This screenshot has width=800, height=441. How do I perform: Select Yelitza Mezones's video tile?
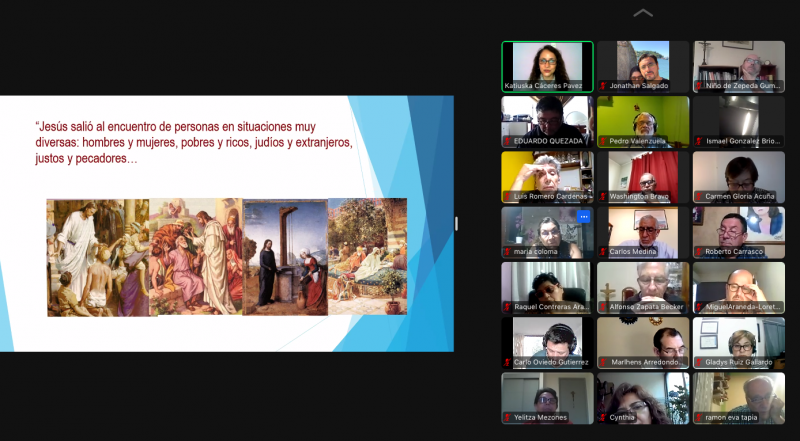point(547,398)
